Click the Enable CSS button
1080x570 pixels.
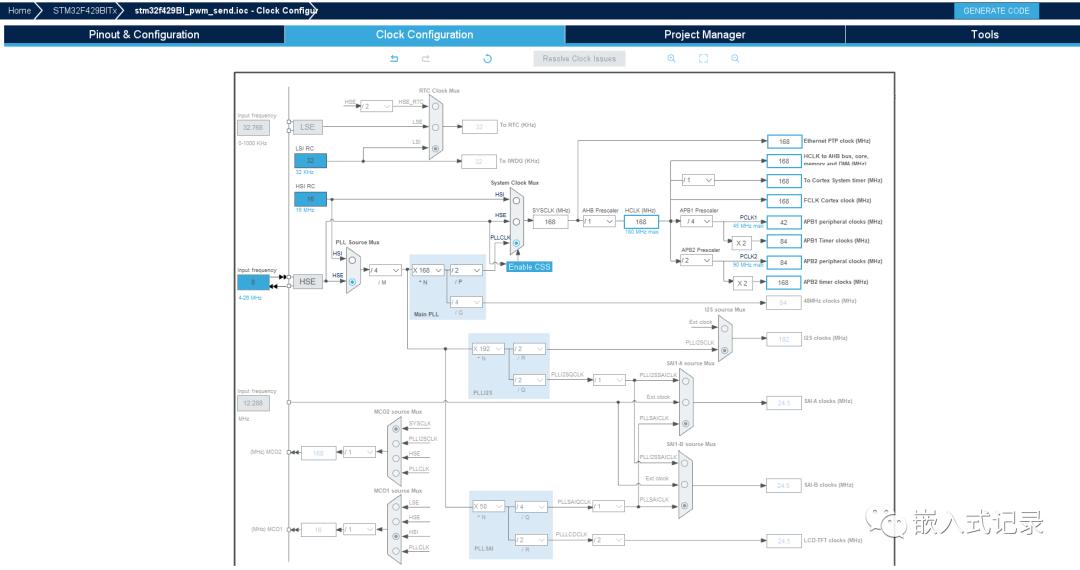point(529,266)
